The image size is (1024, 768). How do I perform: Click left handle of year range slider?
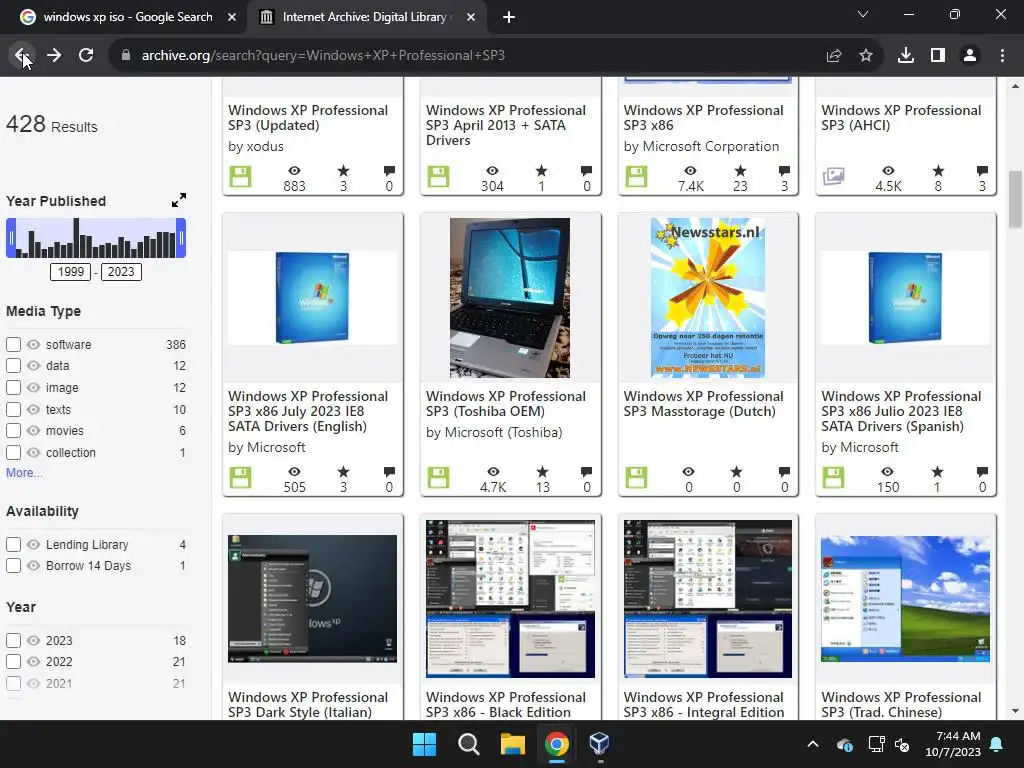pyautogui.click(x=10, y=238)
